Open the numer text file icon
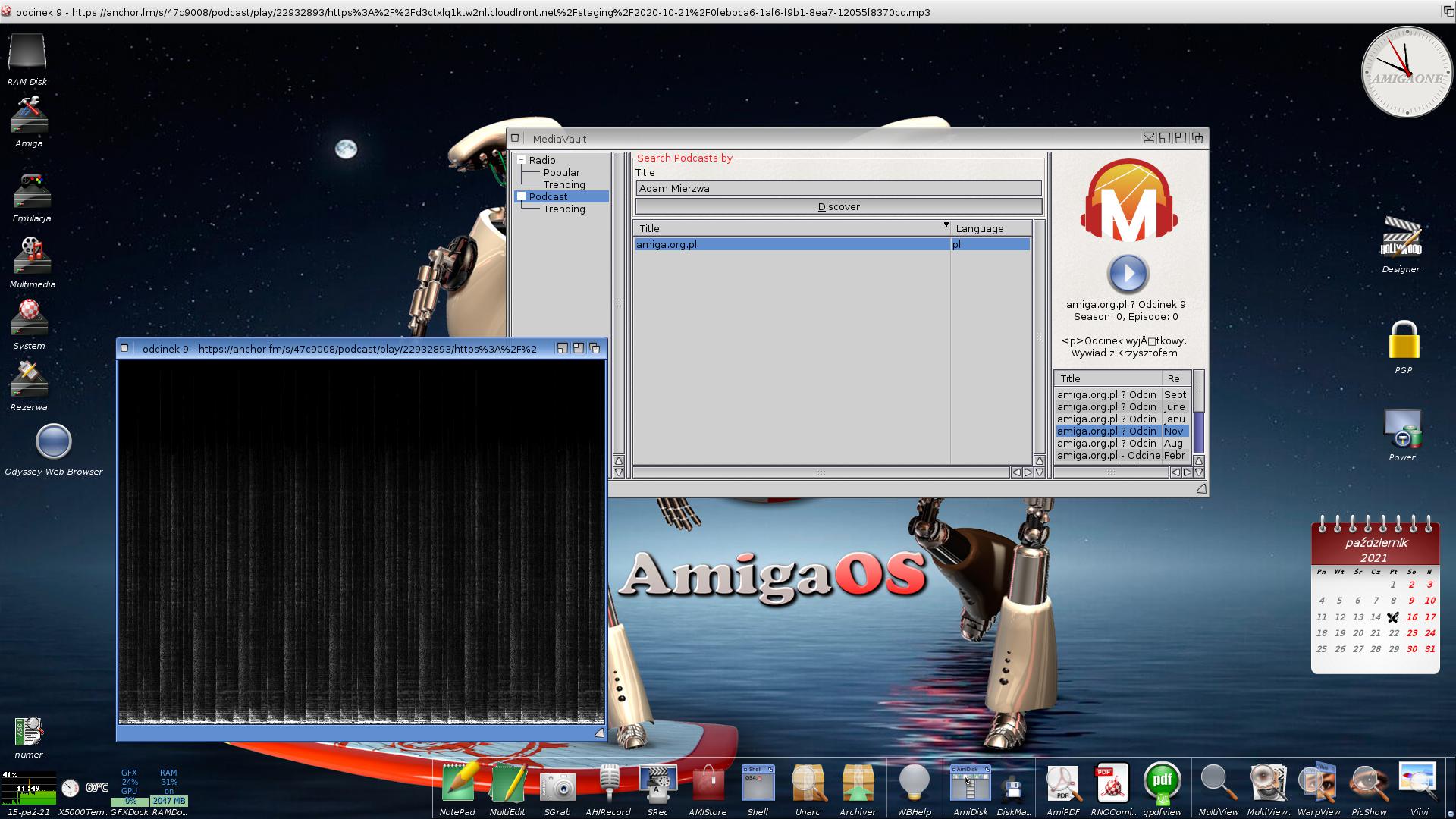This screenshot has width=1456, height=819. pyautogui.click(x=29, y=732)
